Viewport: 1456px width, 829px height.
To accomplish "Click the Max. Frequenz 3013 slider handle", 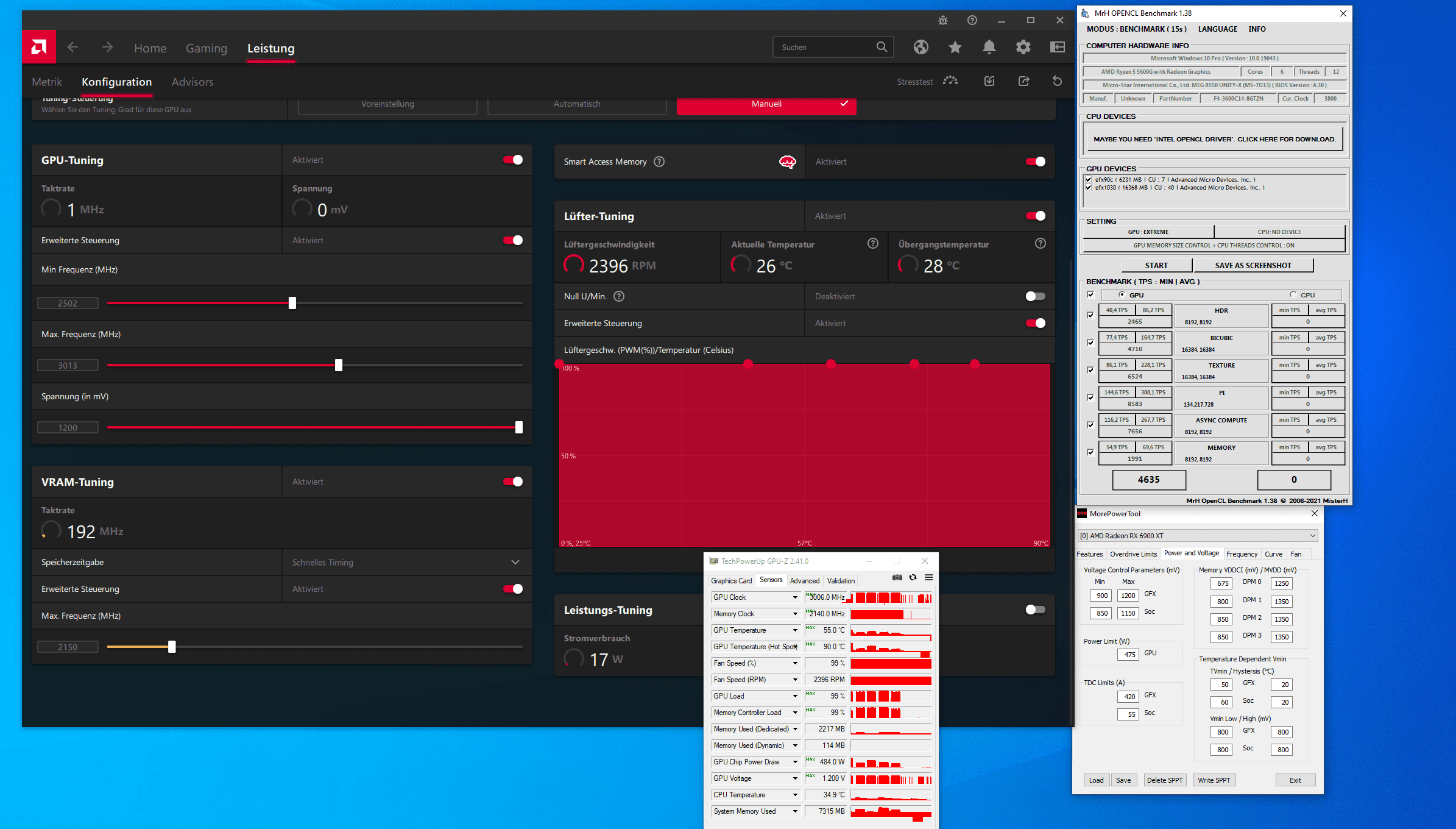I will point(339,365).
